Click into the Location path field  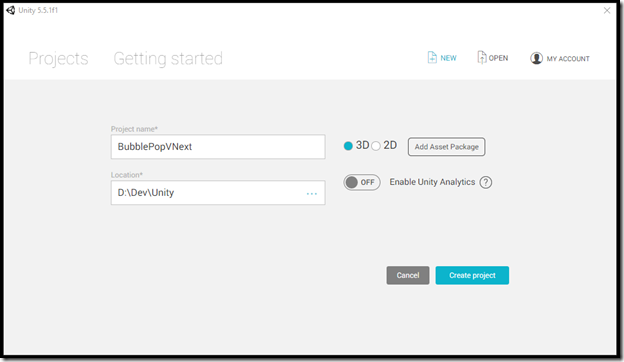(x=218, y=193)
